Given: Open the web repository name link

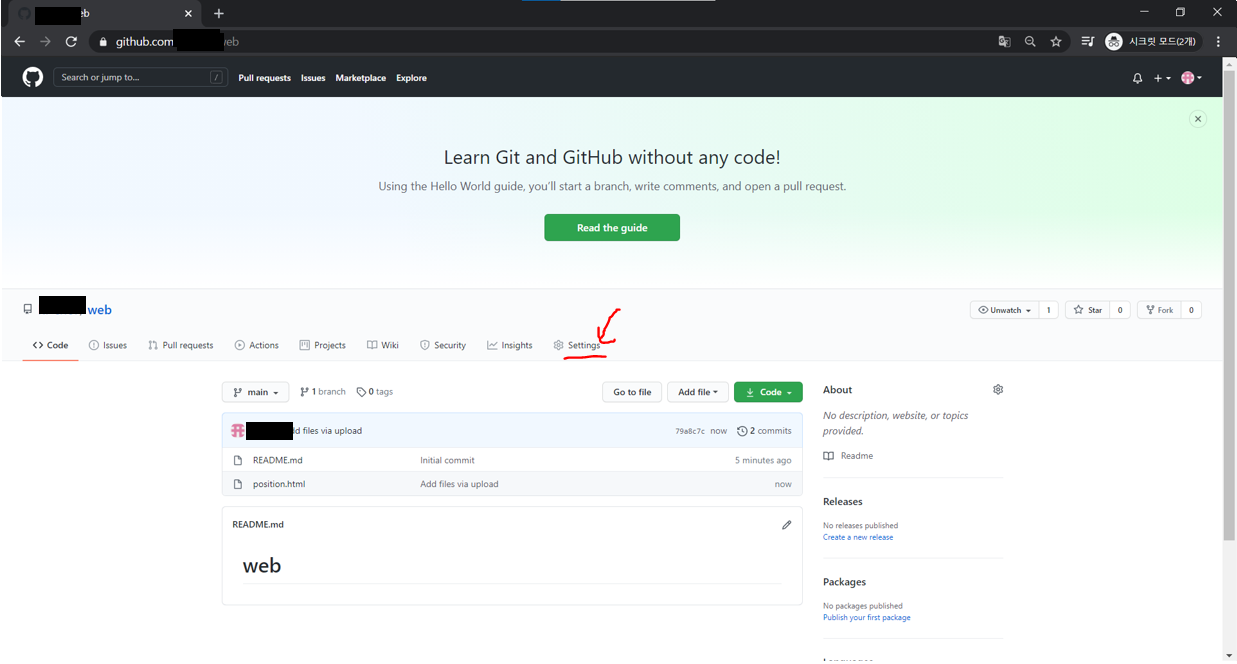Looking at the screenshot, I should (100, 310).
